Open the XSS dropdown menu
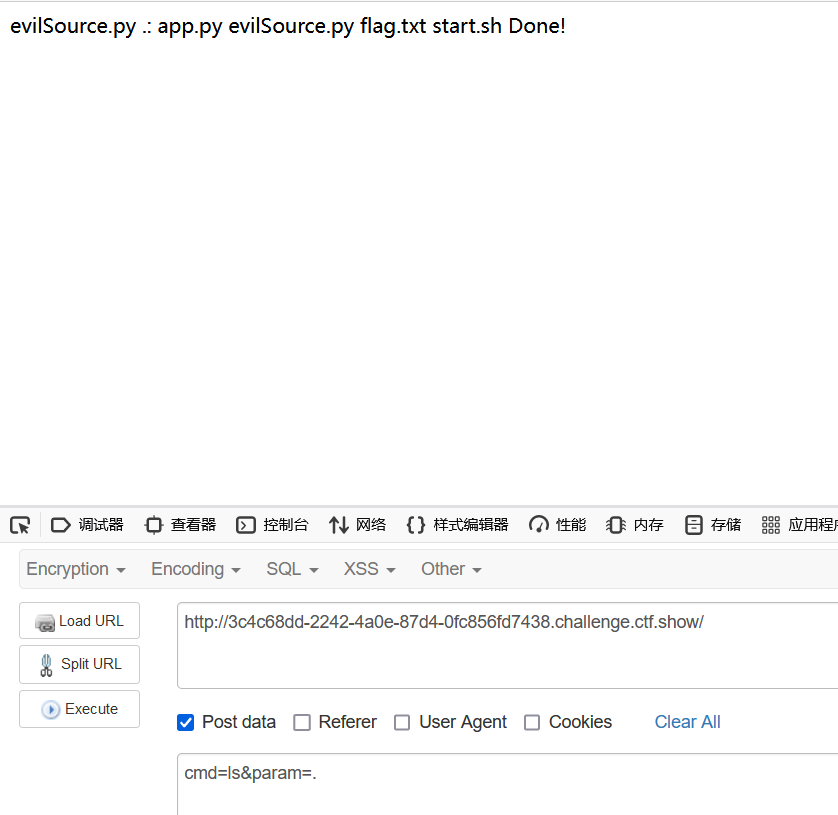Viewport: 838px width, 815px height. click(x=369, y=569)
